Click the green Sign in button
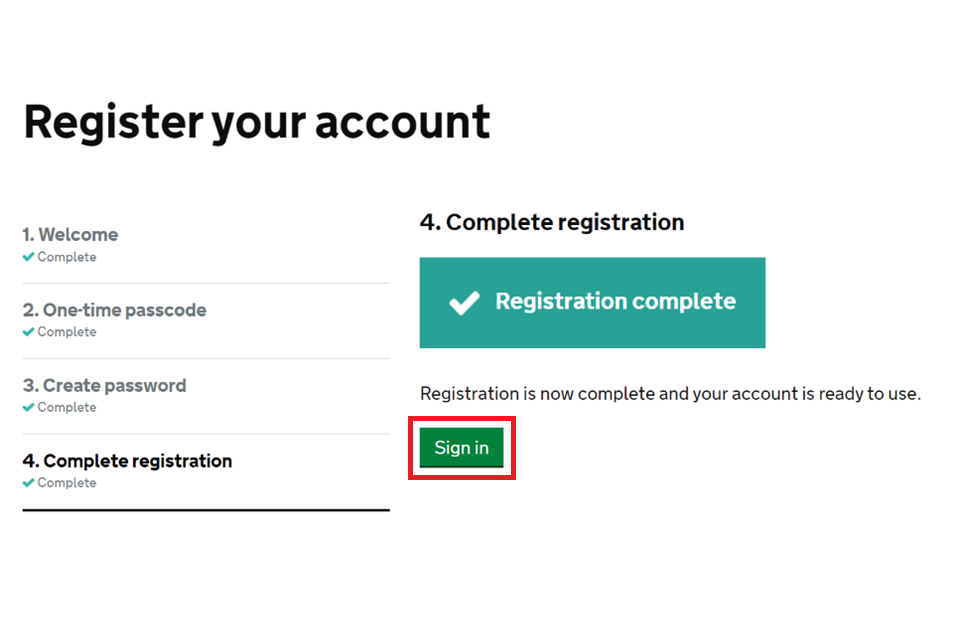The height and width of the screenshot is (640, 960). coord(461,448)
